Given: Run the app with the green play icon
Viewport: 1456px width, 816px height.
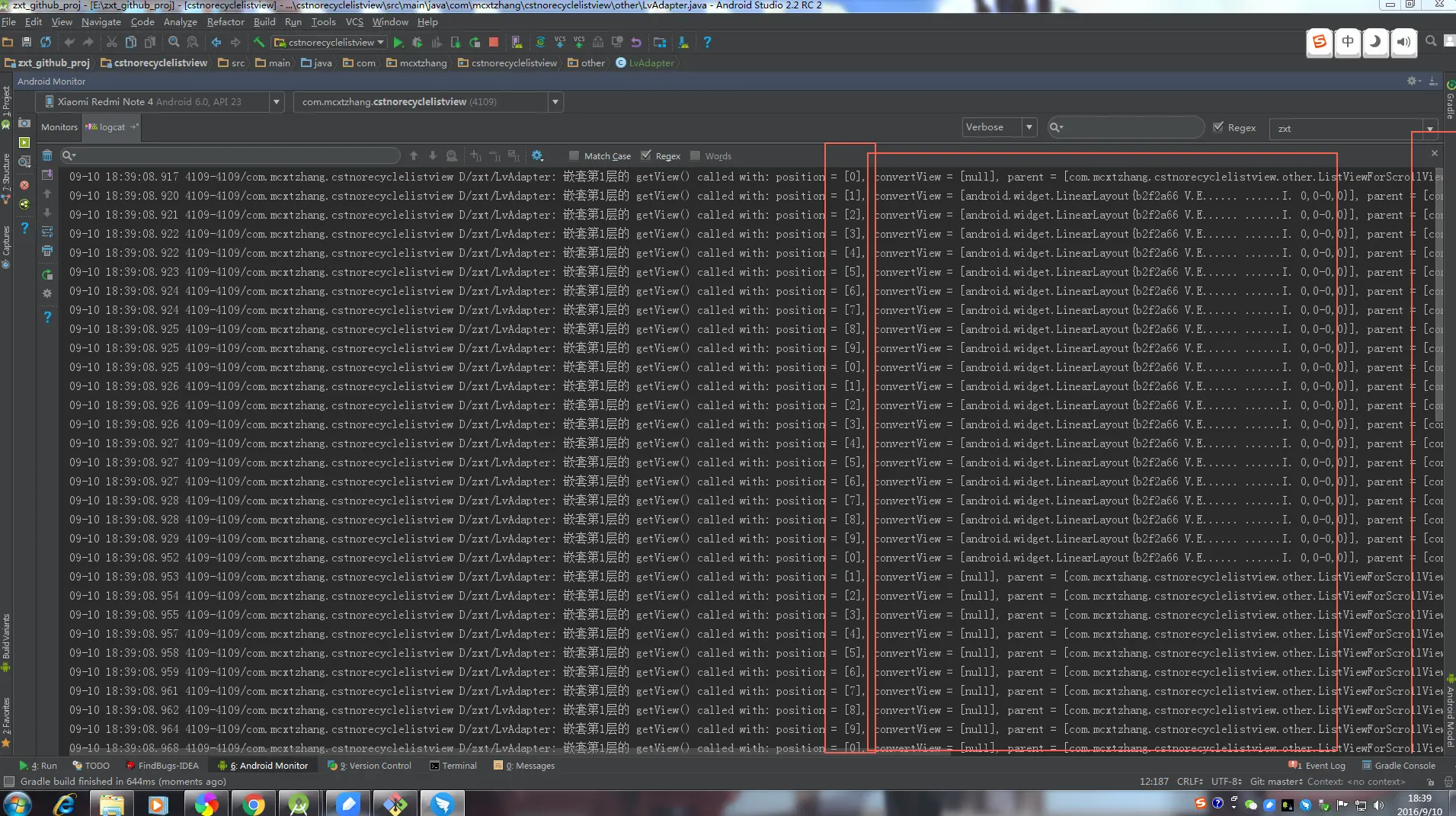Looking at the screenshot, I should click(x=398, y=43).
